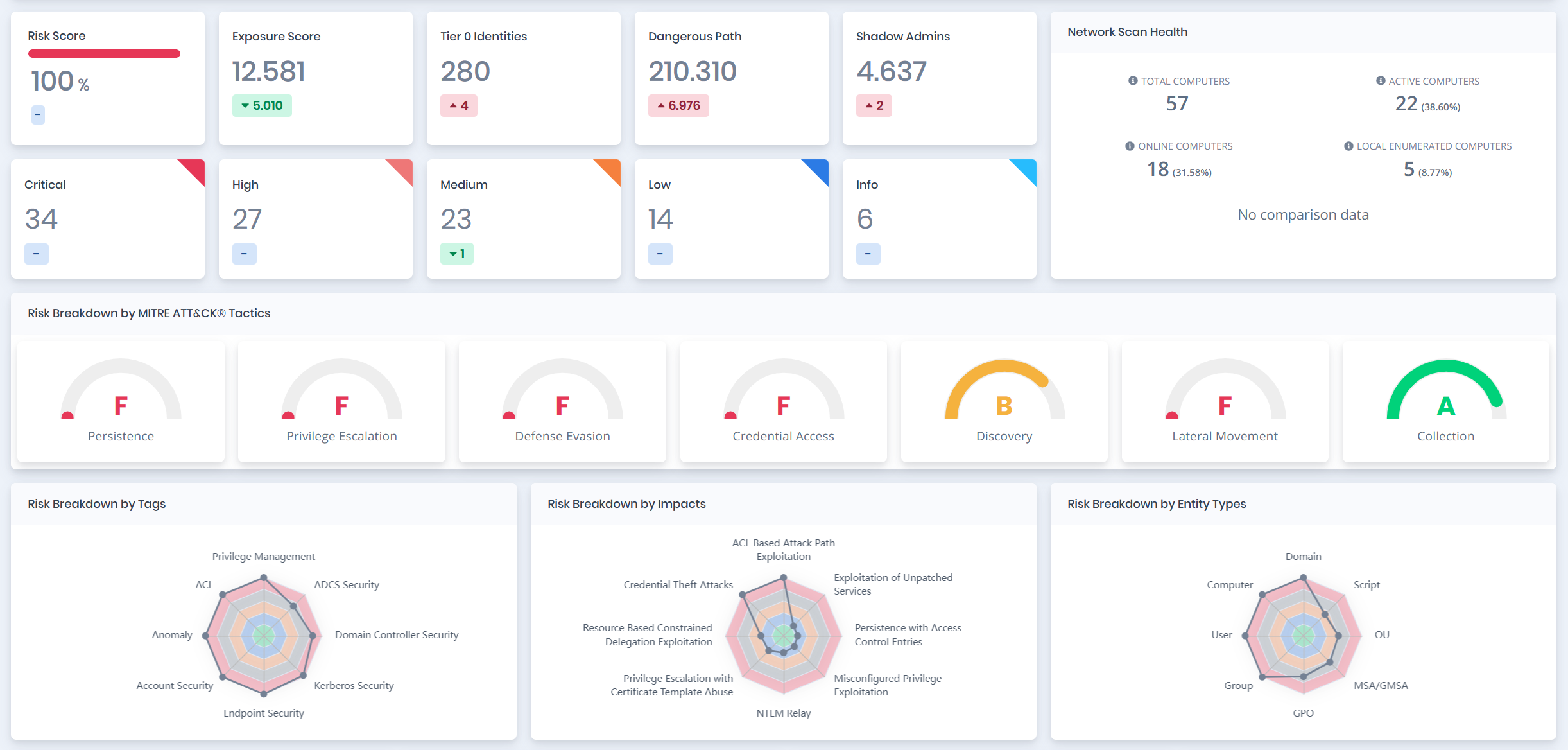Select the Risk Breakdown by Entity Types header
This screenshot has height=750, width=1568.
[1155, 503]
